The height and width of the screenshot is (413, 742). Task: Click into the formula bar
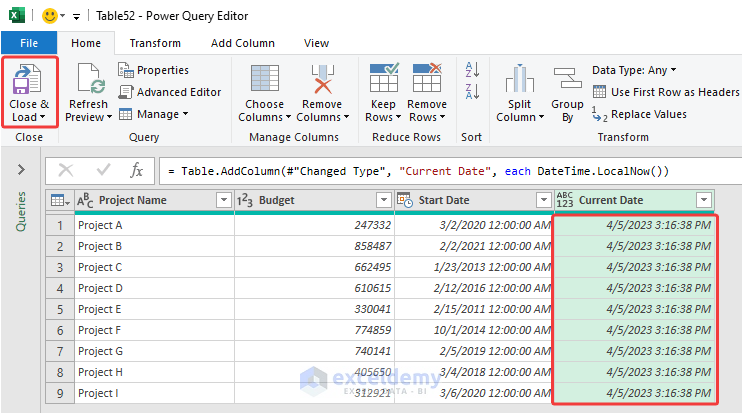[450, 171]
